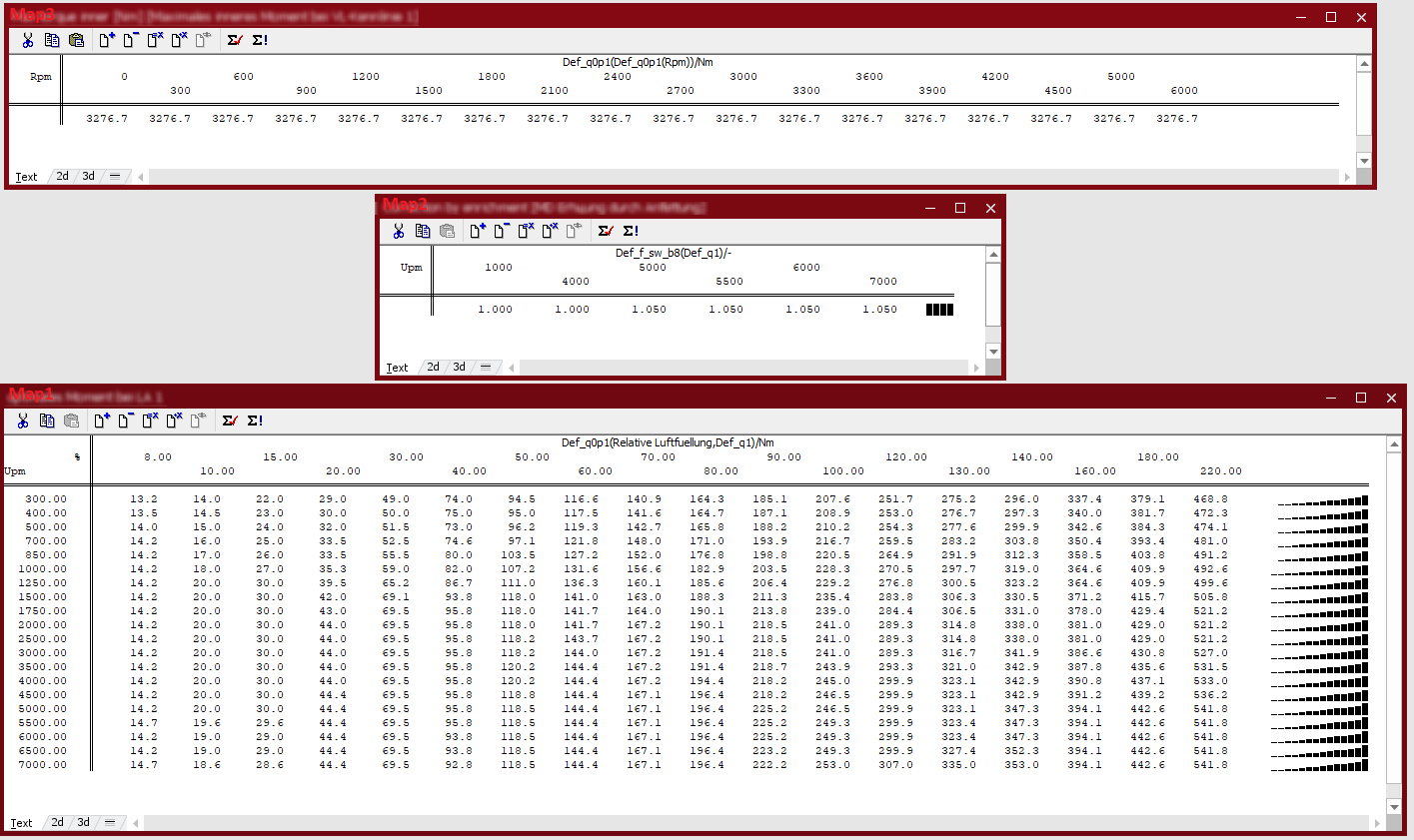
Task: Open the 3d tab in Map2 window
Action: point(459,367)
